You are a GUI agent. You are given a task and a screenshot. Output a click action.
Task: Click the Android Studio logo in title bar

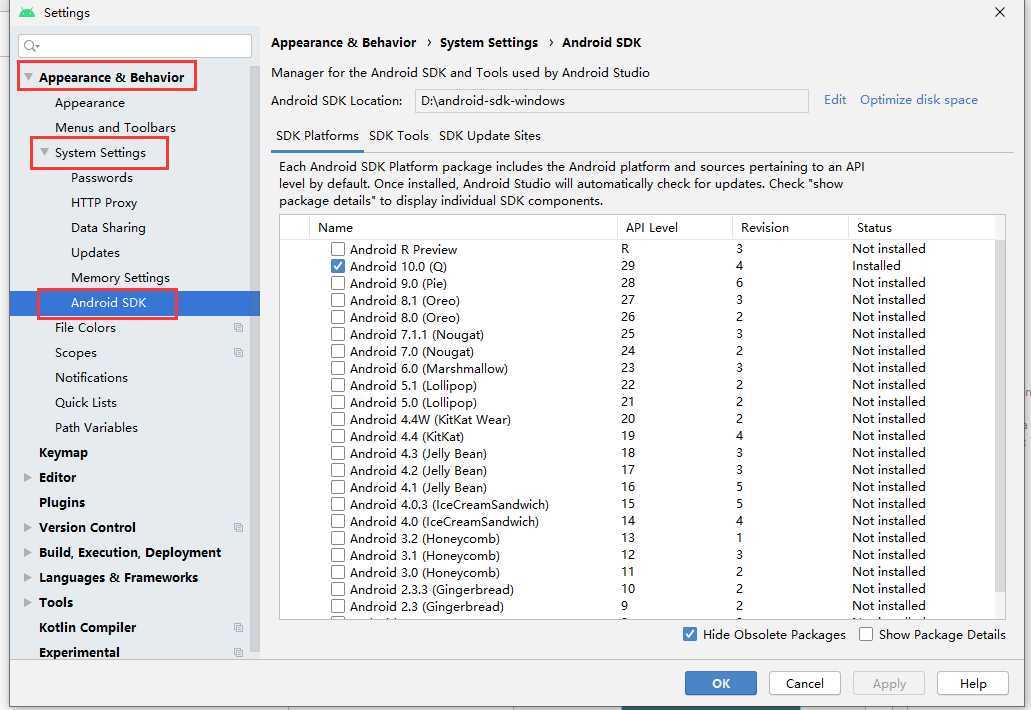pyautogui.click(x=27, y=12)
